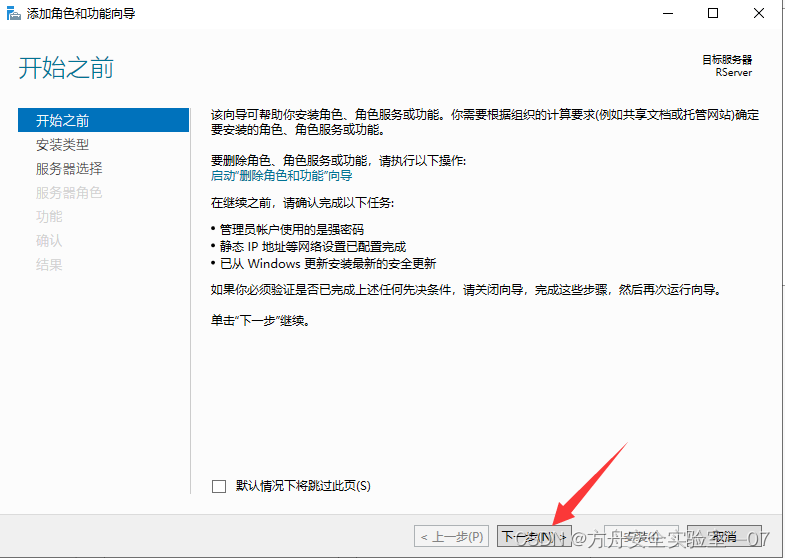Click the 单击"下一步"继续 text
This screenshot has width=785, height=558.
point(261,320)
